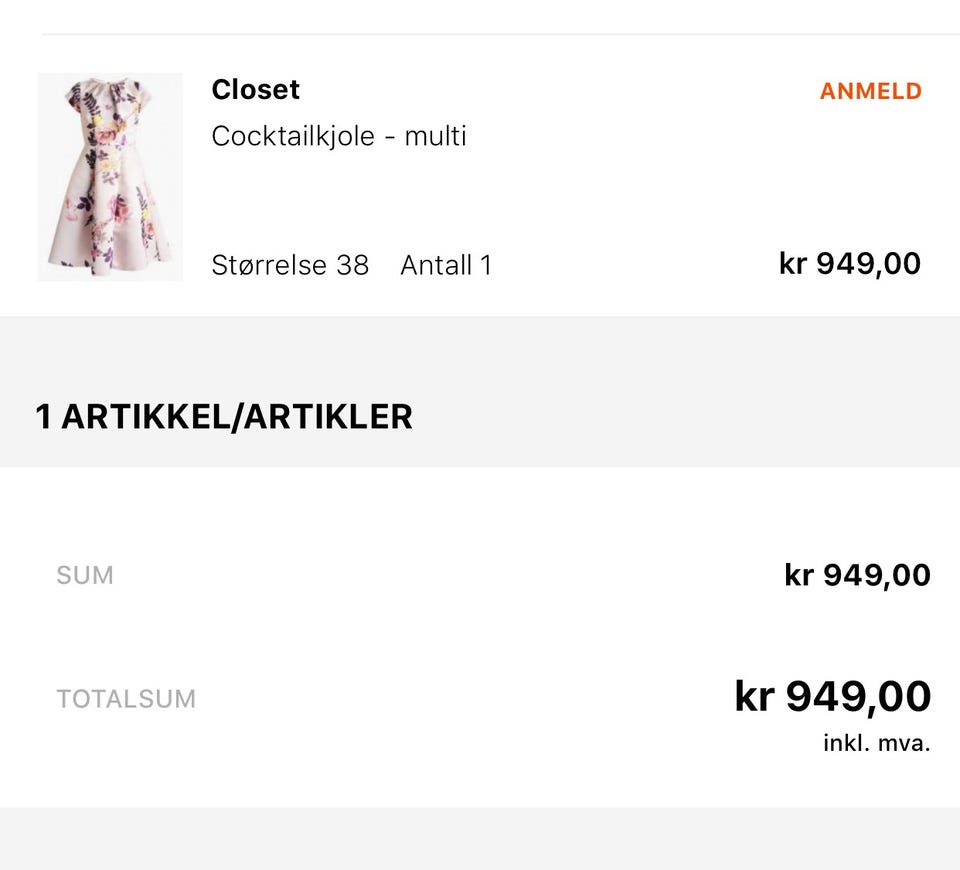Click the item price beside Antall
The image size is (960, 870).
pos(849,264)
